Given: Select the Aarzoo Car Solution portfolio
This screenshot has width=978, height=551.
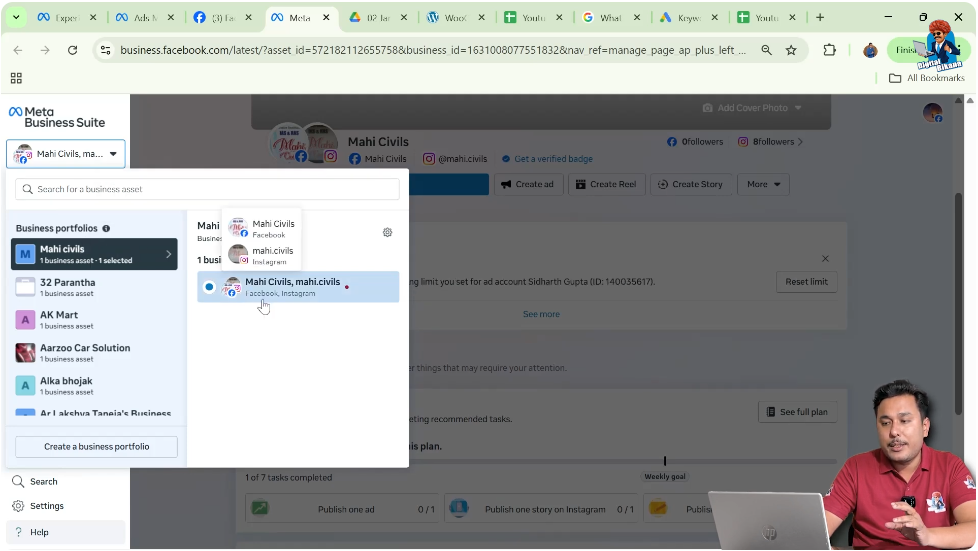Looking at the screenshot, I should [94, 353].
